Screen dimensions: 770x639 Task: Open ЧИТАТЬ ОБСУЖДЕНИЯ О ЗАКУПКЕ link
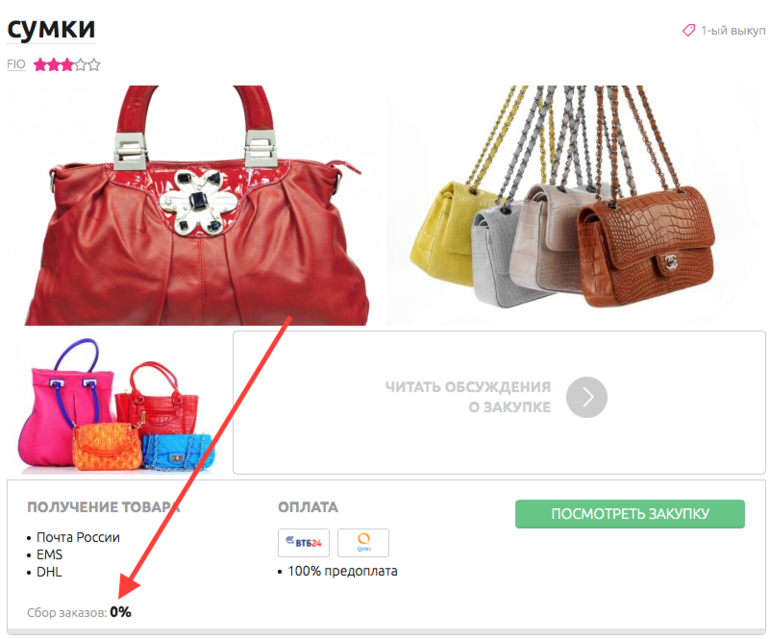tap(468, 397)
